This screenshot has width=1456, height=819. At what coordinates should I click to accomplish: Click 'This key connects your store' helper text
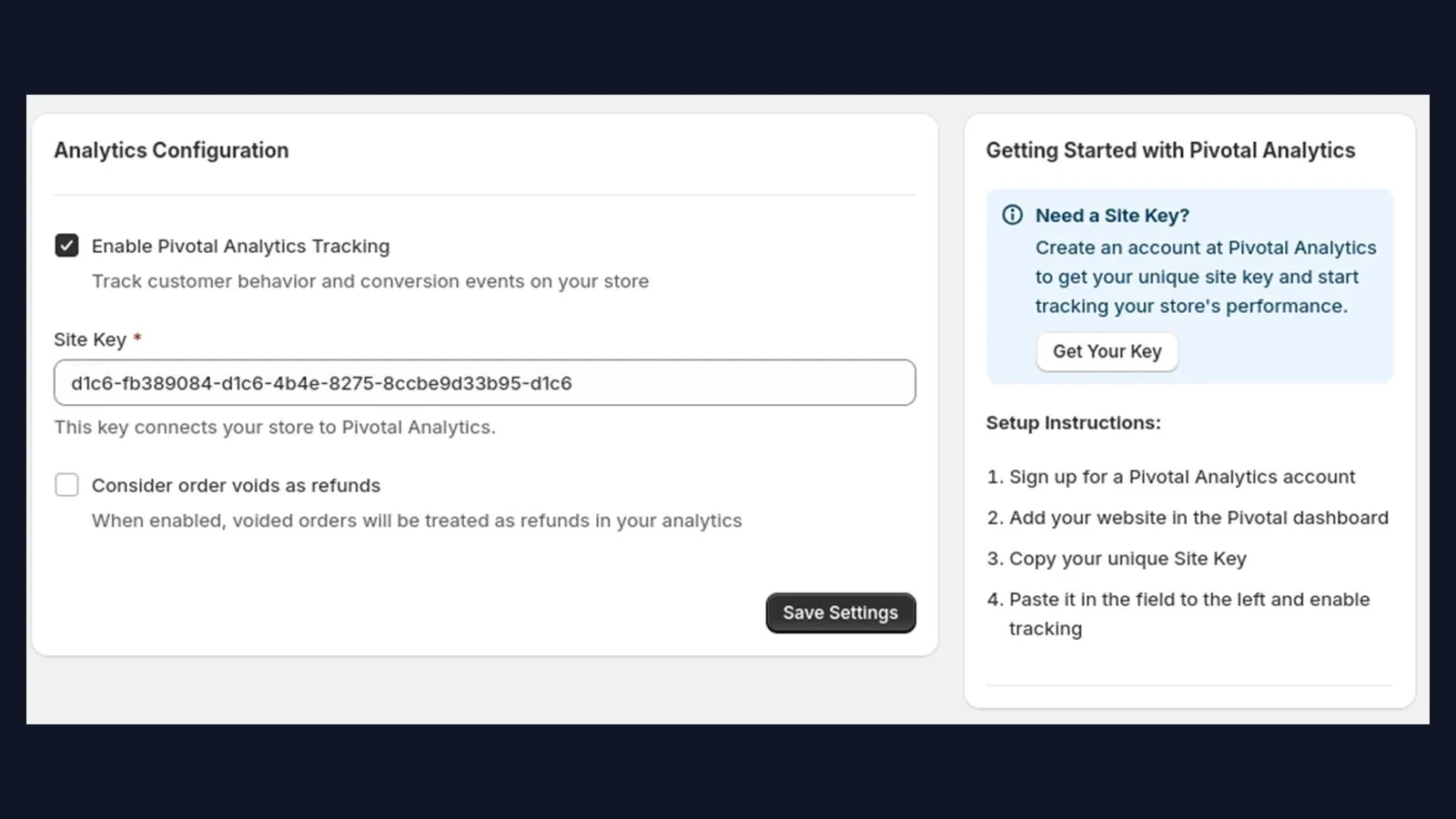(x=275, y=428)
